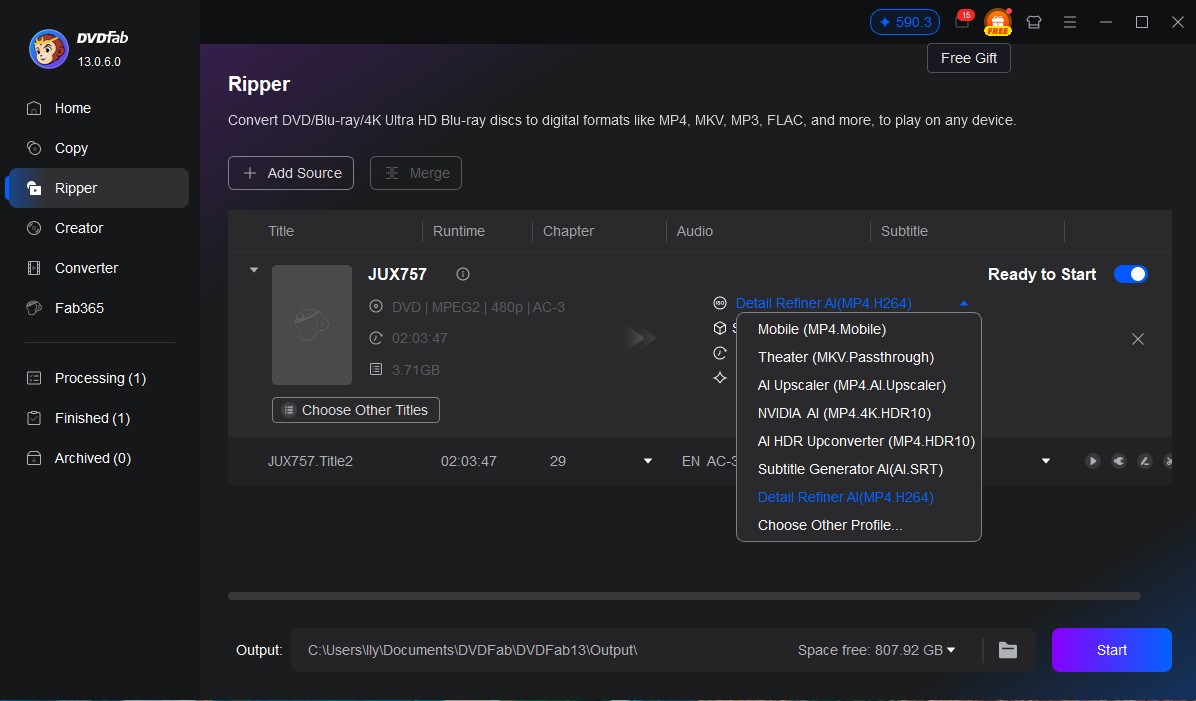Open the Chapter 29 dropdown arrow
This screenshot has height=701, width=1196.
tap(648, 461)
